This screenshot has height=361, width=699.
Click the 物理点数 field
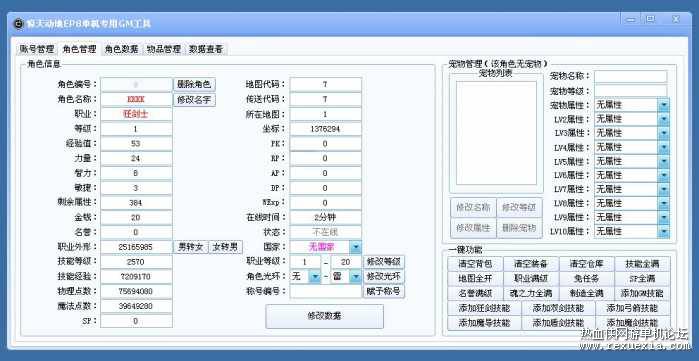coord(136,291)
